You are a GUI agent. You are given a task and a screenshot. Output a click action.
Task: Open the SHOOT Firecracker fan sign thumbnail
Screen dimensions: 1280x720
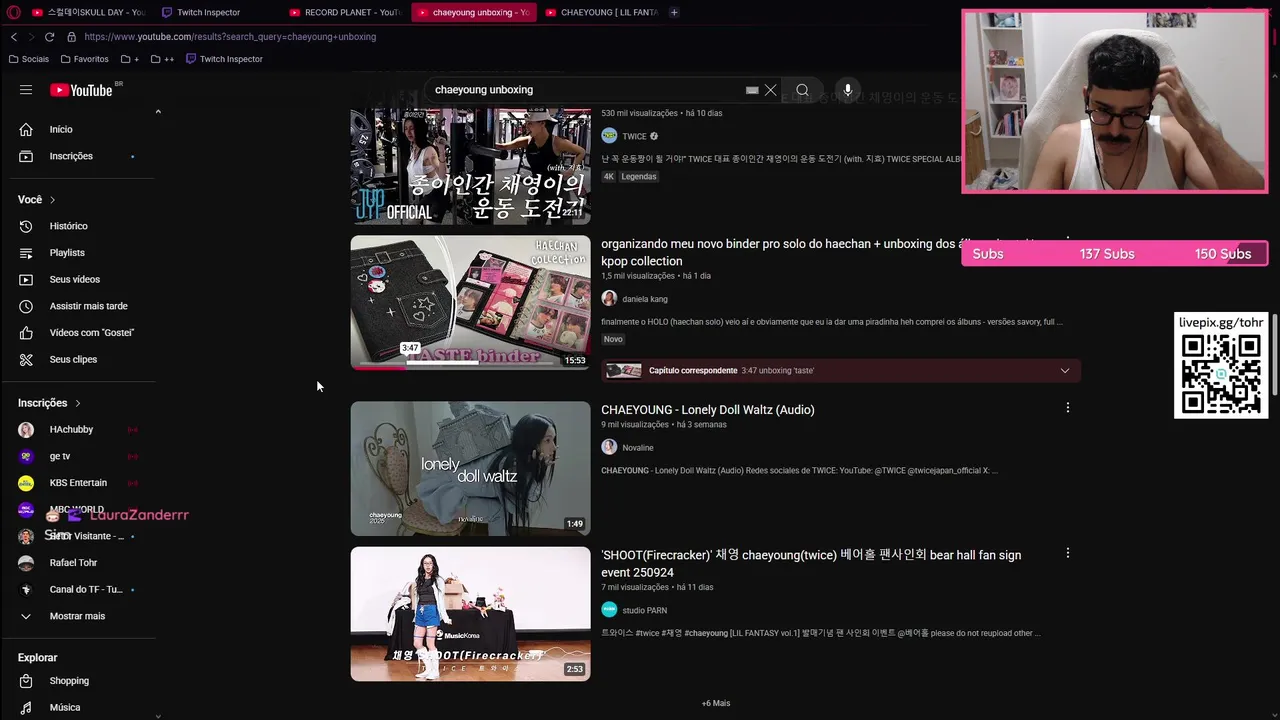pos(470,613)
